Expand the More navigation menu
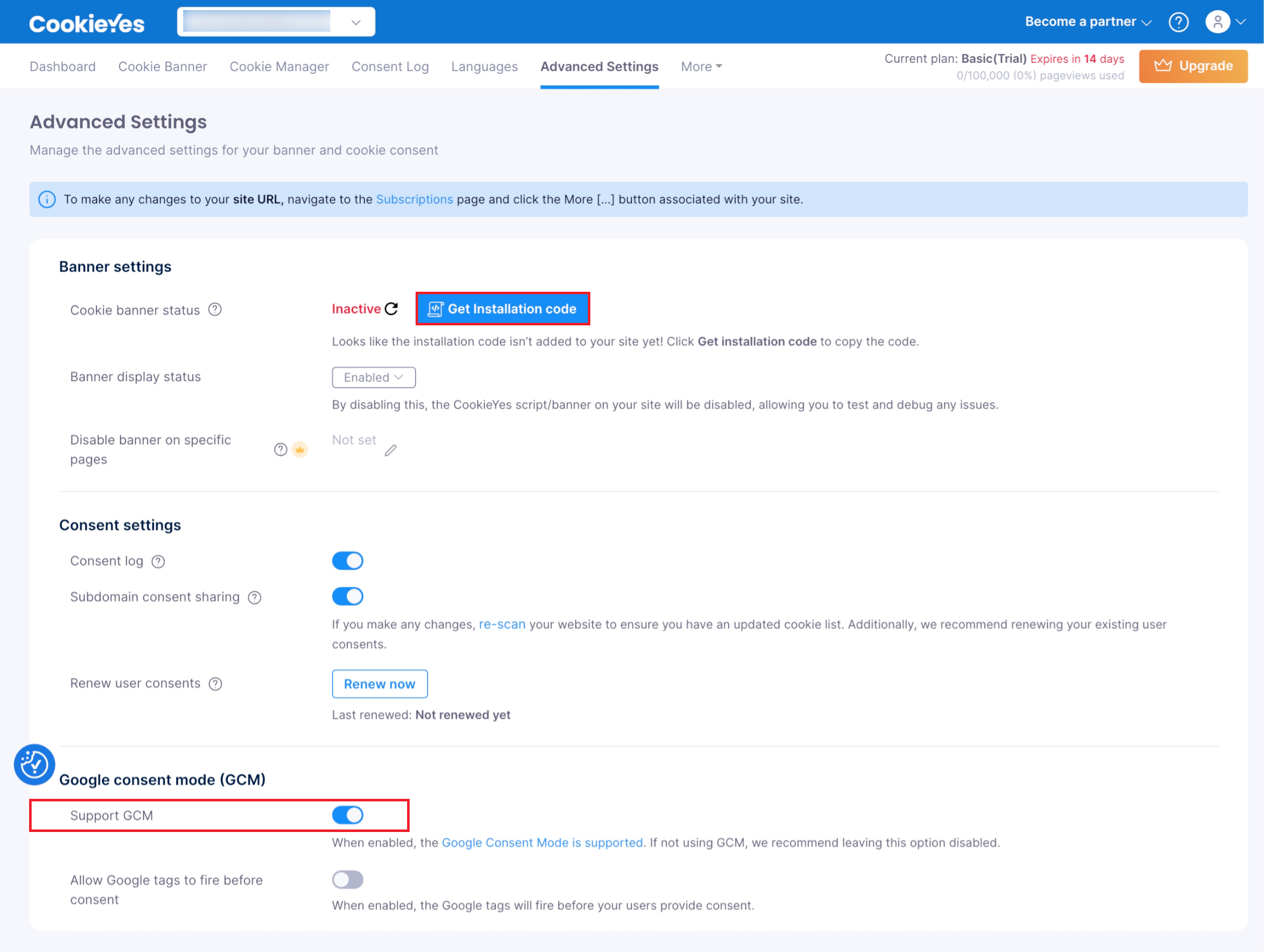This screenshot has width=1264, height=952. [701, 66]
